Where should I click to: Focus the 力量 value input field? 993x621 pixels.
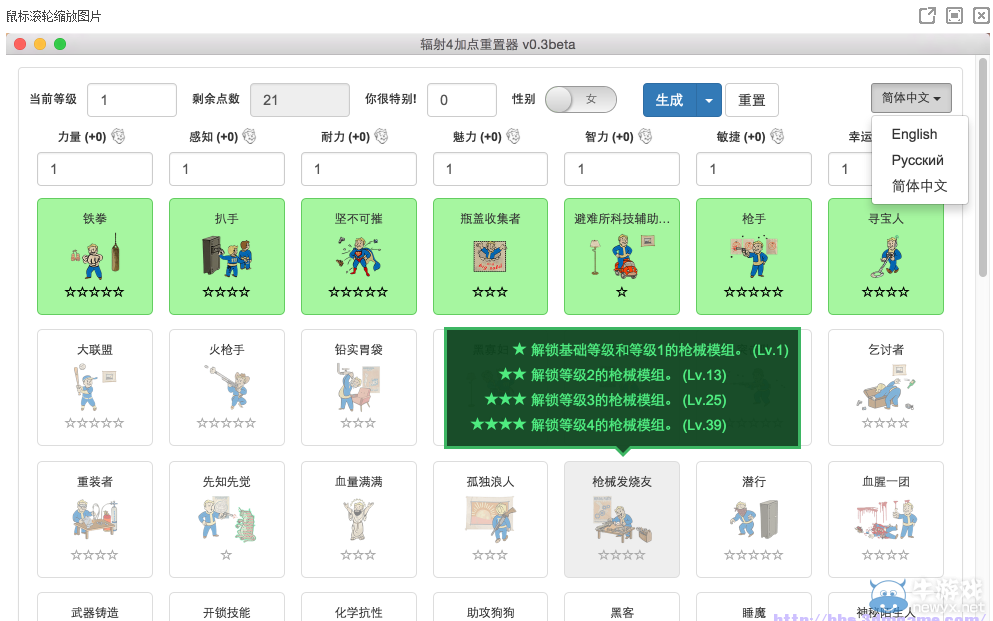click(x=95, y=169)
